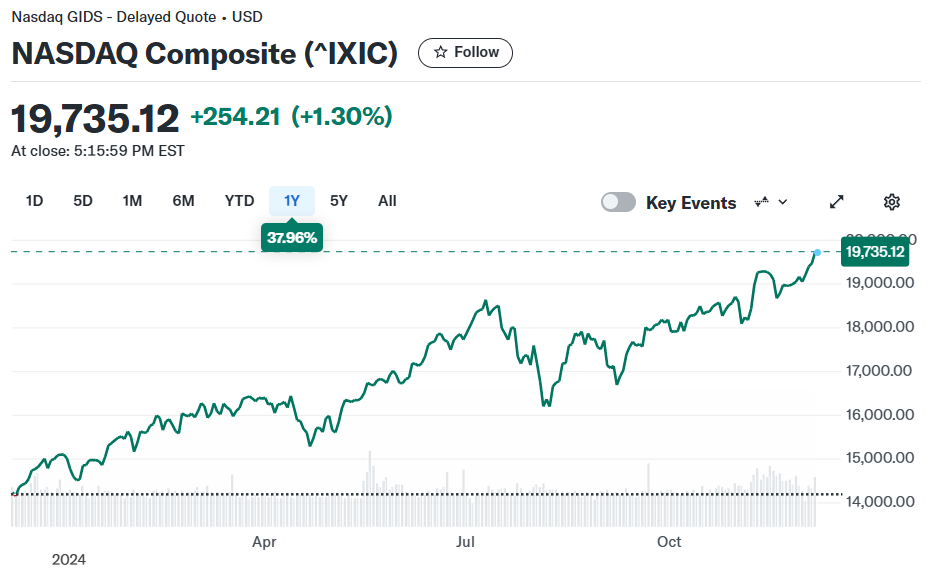Switch to the 1M range
Viewport: 928px width, 573px height.
click(x=132, y=201)
